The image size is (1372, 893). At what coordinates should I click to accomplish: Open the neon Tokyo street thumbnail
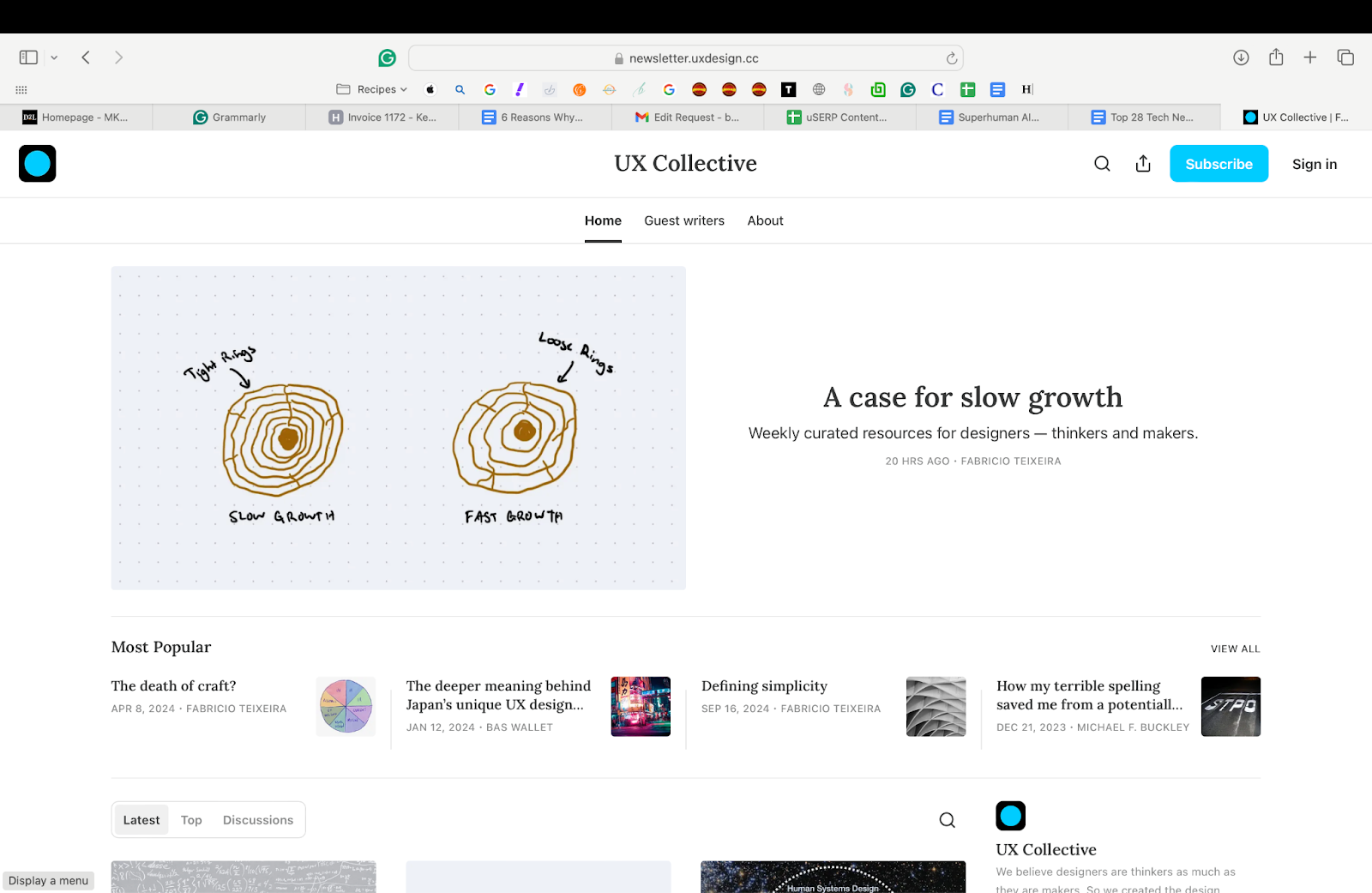(641, 707)
